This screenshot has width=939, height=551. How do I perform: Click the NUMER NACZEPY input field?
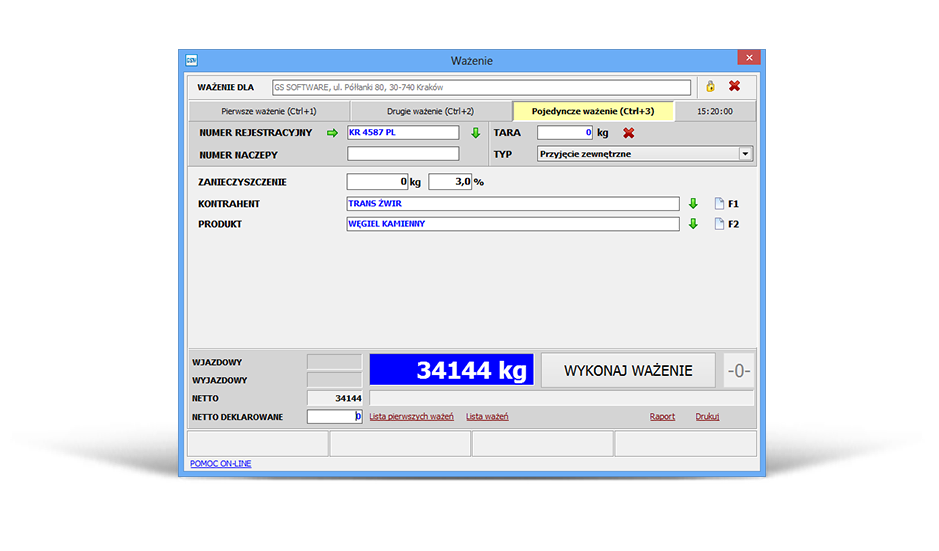[403, 154]
